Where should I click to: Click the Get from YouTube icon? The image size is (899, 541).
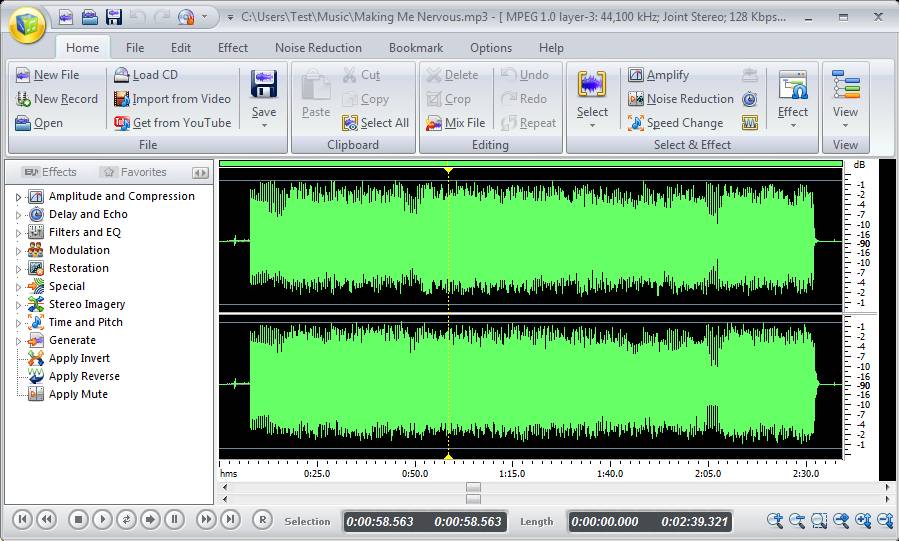tap(121, 123)
